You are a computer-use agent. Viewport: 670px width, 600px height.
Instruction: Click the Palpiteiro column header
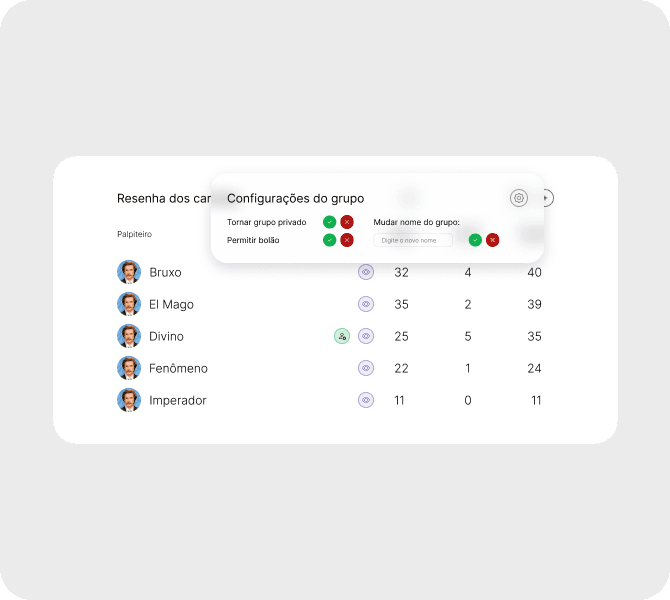(135, 234)
